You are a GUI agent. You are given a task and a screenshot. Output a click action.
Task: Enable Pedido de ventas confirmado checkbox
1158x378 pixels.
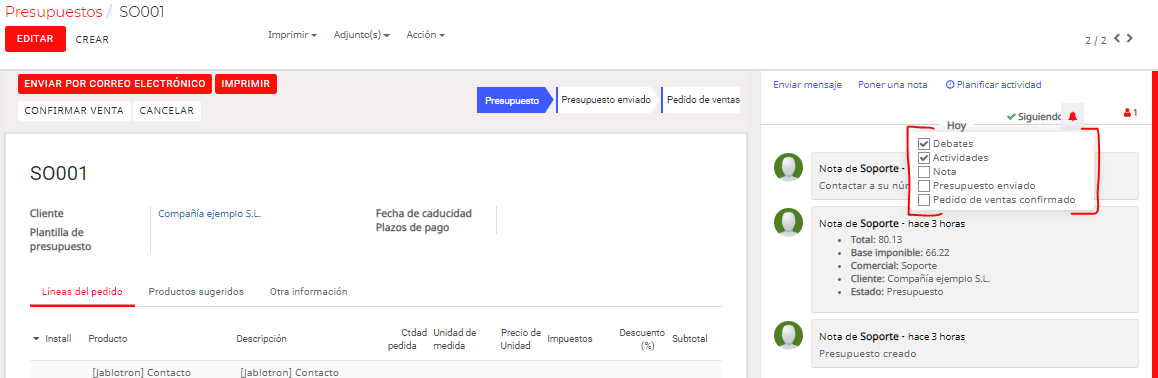[923, 199]
